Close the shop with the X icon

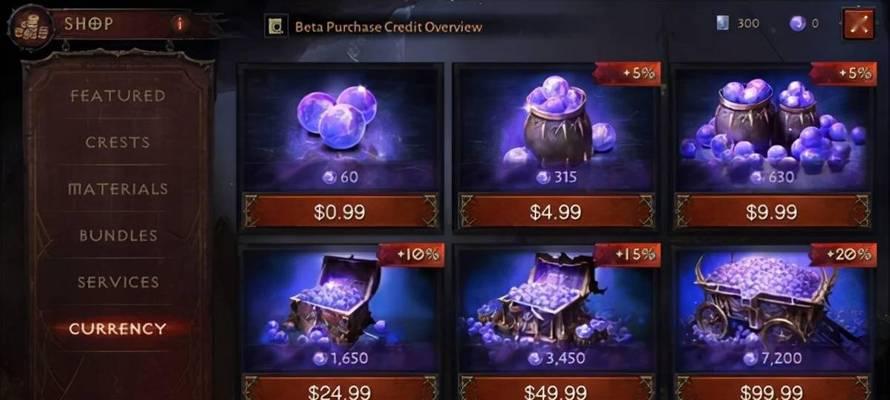pos(859,24)
